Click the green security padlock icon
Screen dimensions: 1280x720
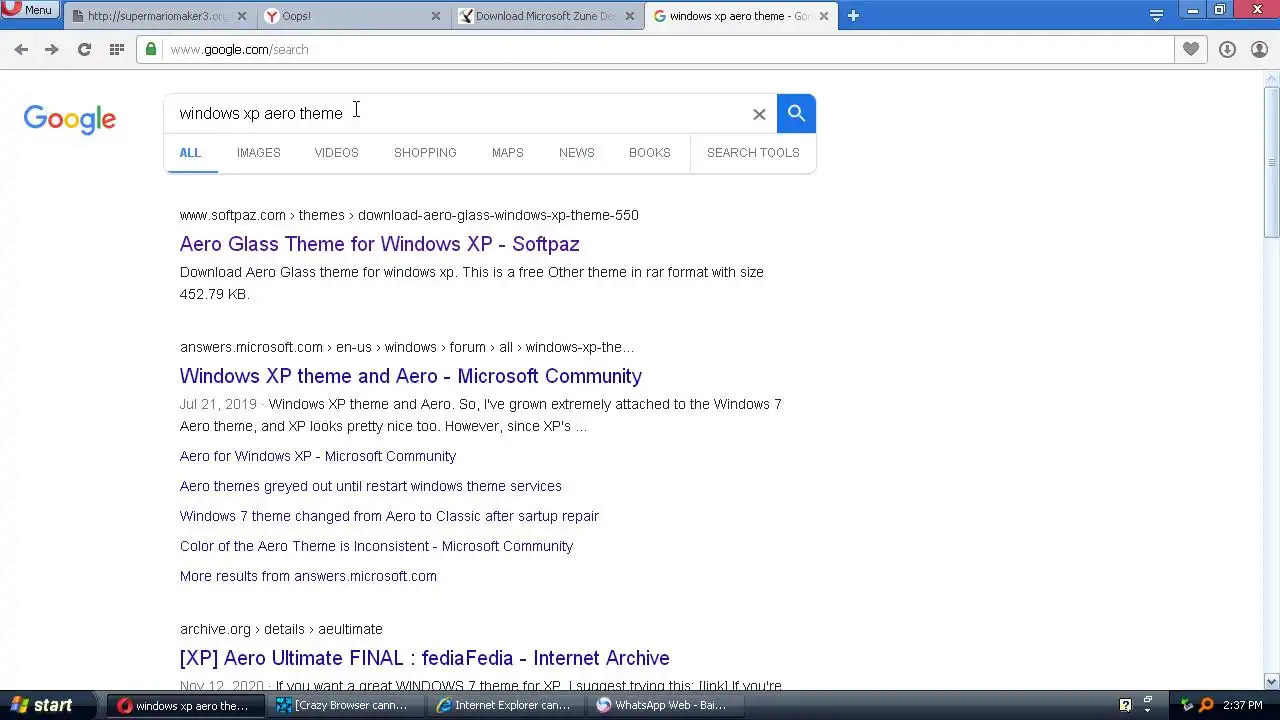[151, 49]
